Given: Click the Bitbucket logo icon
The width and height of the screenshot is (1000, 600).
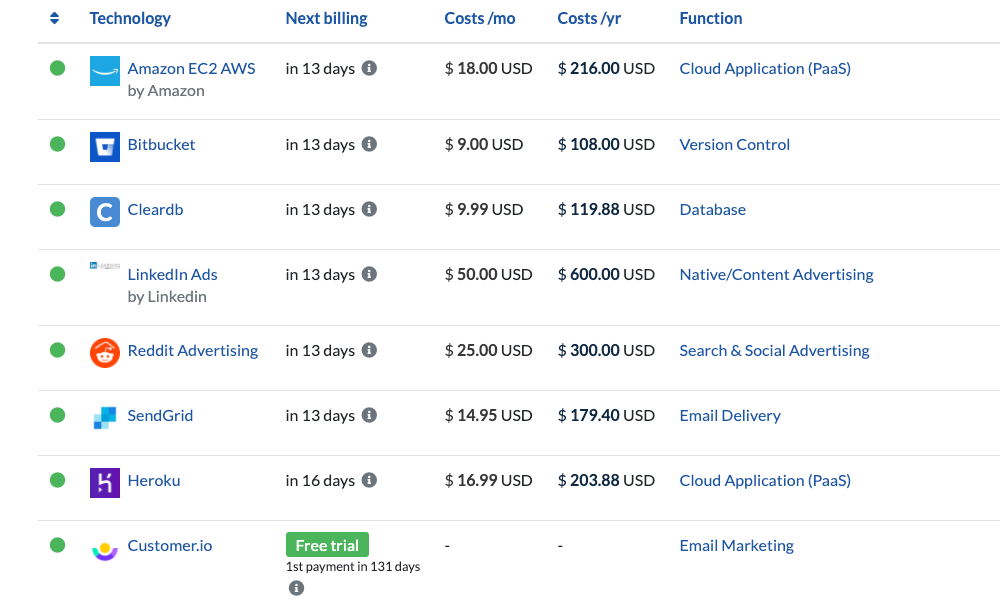Looking at the screenshot, I should (105, 147).
